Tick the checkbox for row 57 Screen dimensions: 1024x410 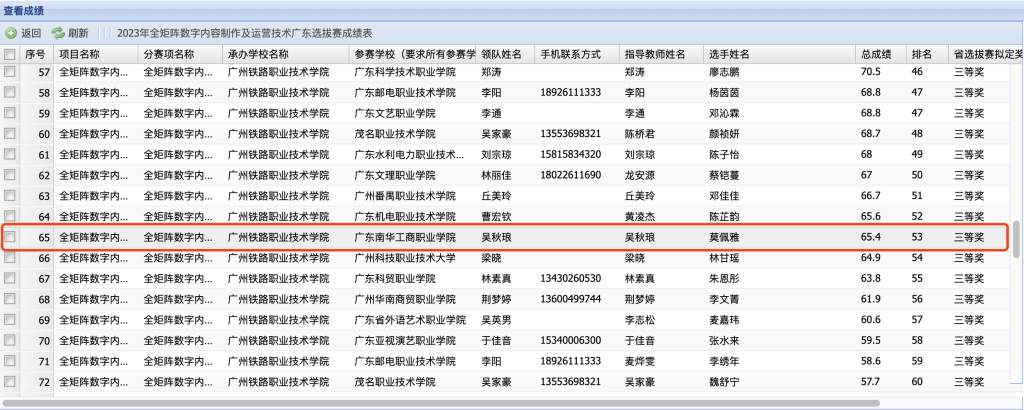[x=10, y=73]
